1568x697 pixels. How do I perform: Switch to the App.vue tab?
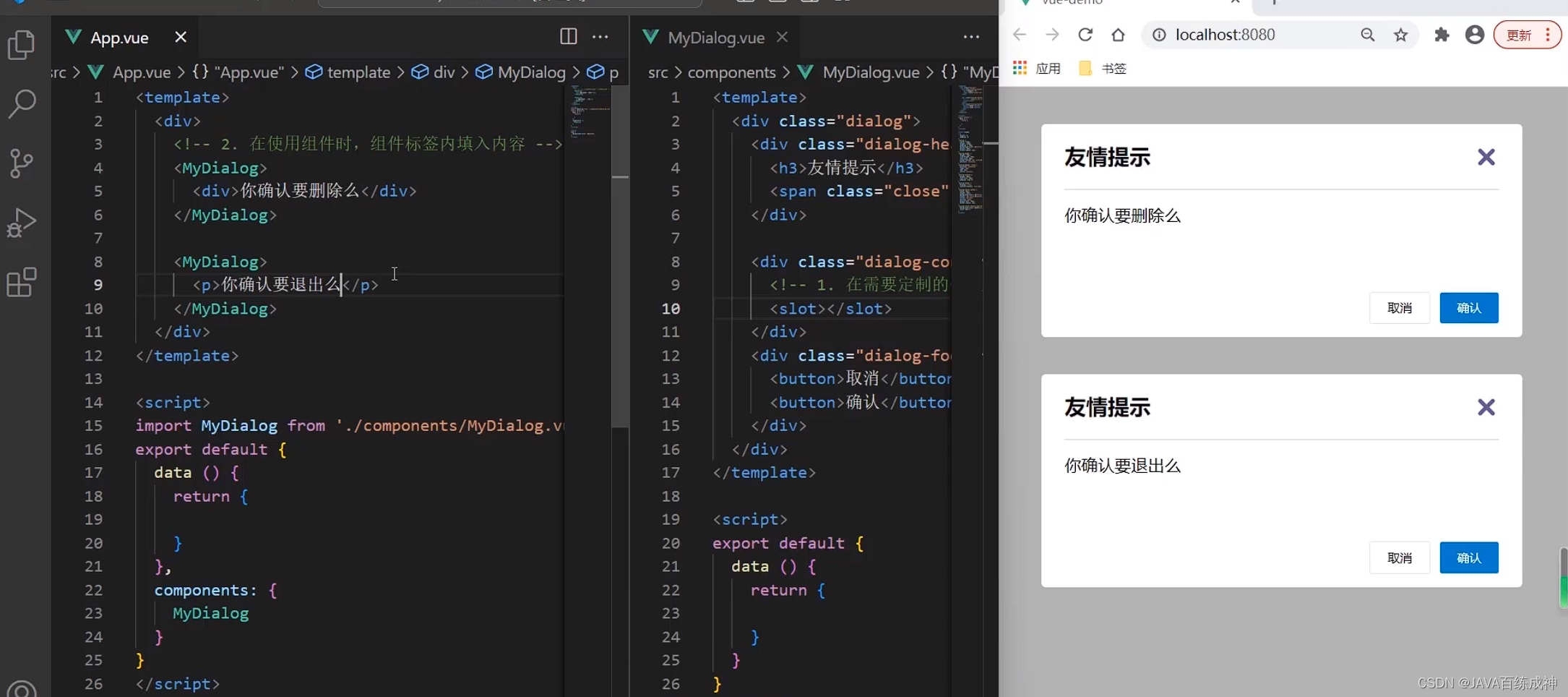click(119, 38)
